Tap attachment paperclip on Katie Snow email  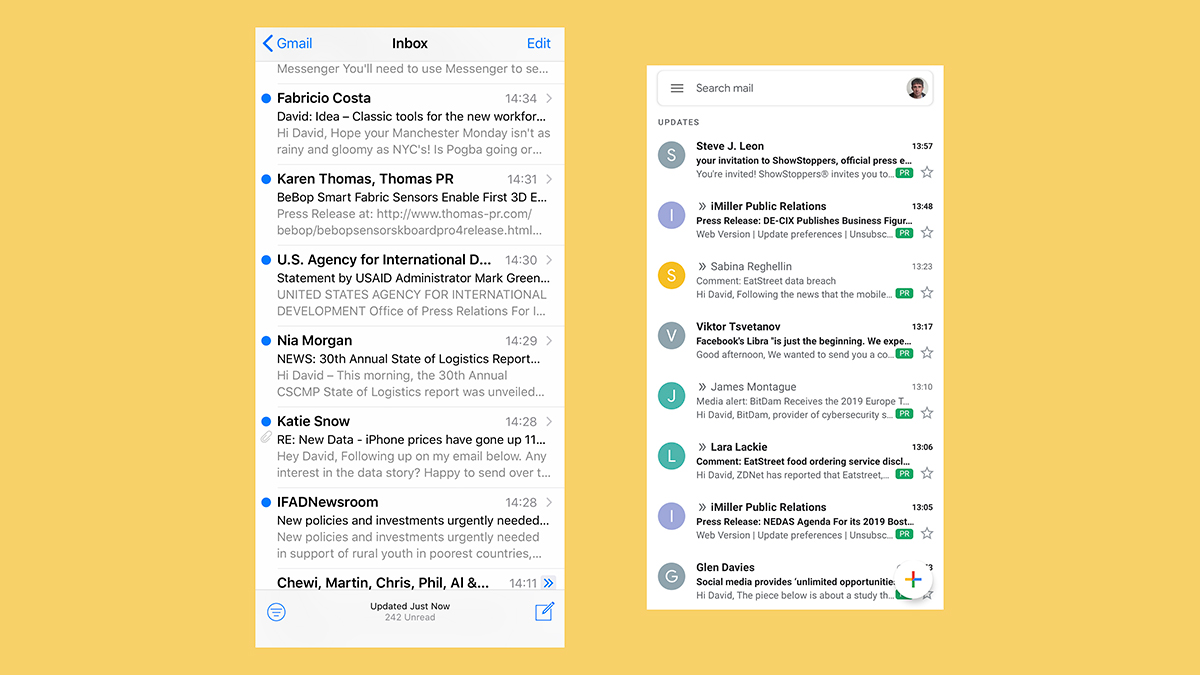(266, 437)
